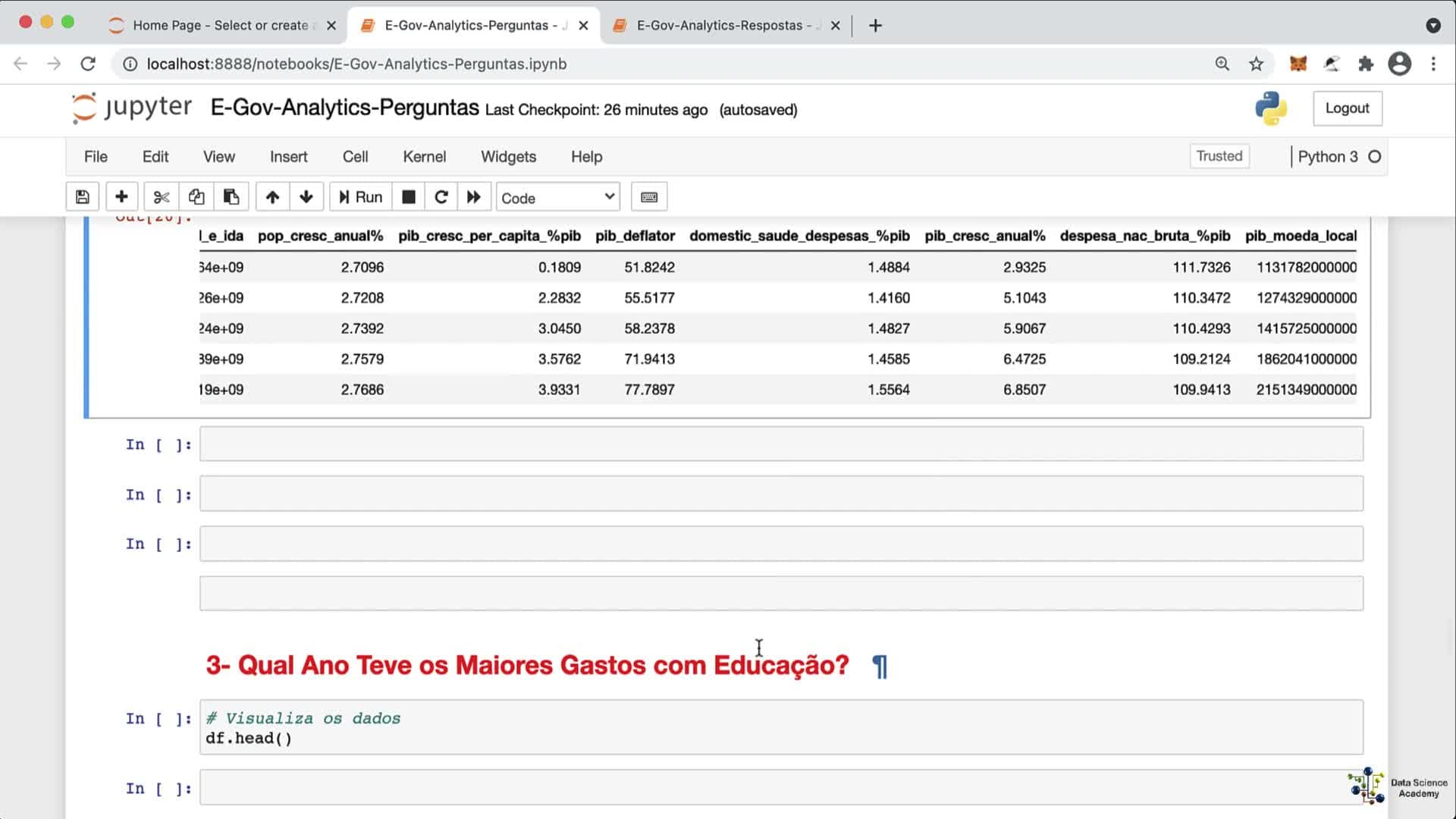Click the value 111.7326 in despesa_nac_bruta_%pib
The image size is (1456, 819).
tap(1202, 268)
